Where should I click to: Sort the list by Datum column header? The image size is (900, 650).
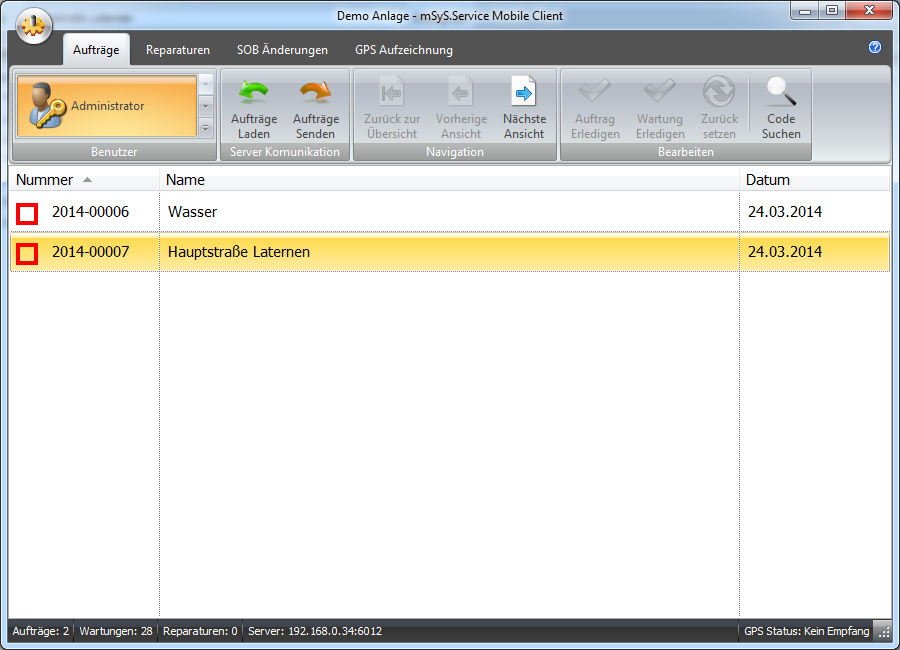point(768,180)
